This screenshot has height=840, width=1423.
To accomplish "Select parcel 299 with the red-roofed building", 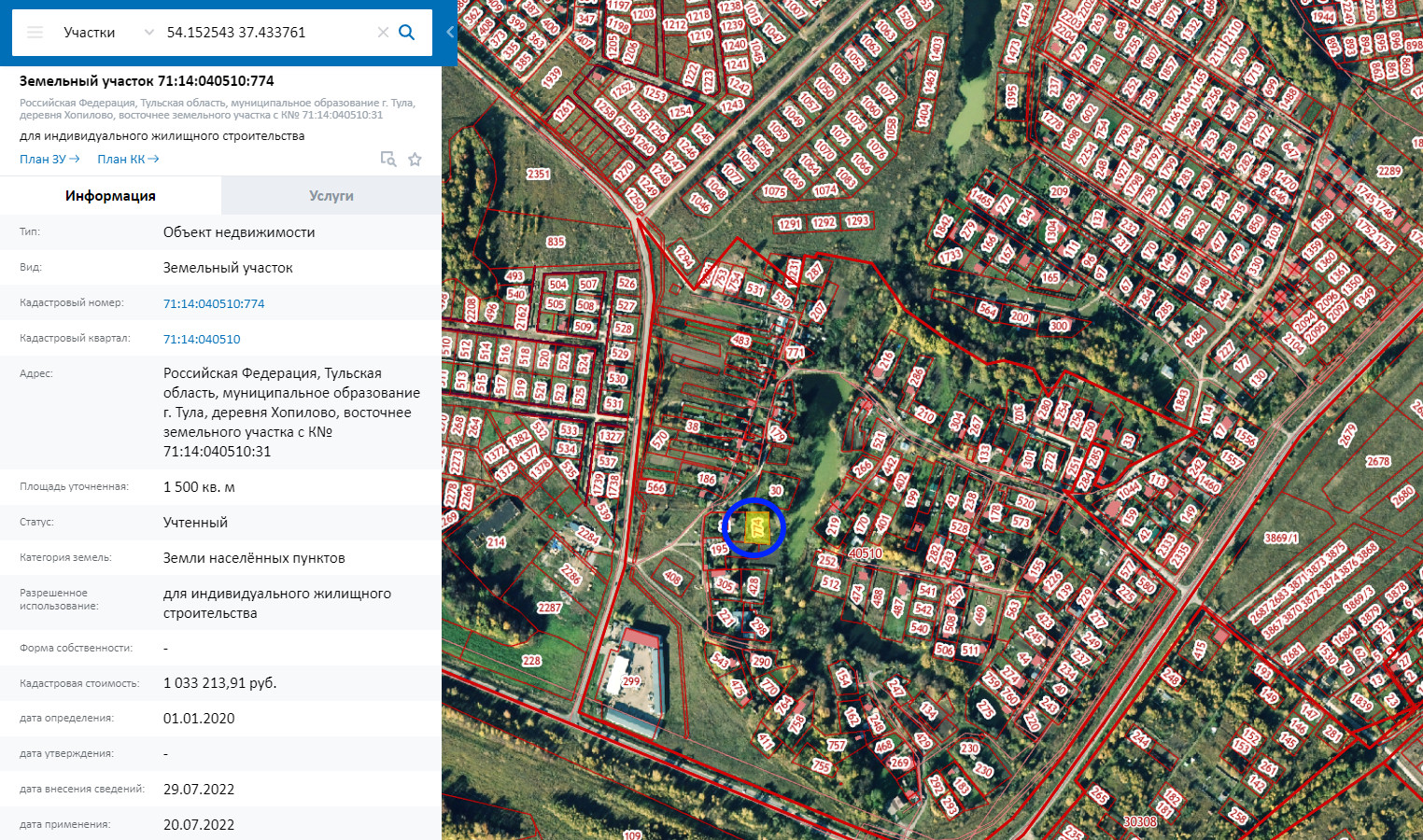I will pos(632,680).
